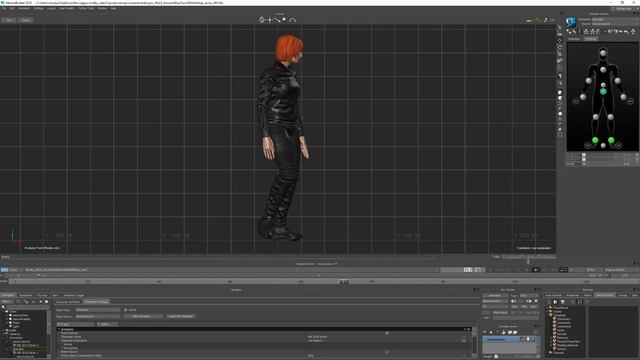Screen dimensions: 640x360
Task: Choose Full Body keying mode icon
Action: (x=586, y=31)
